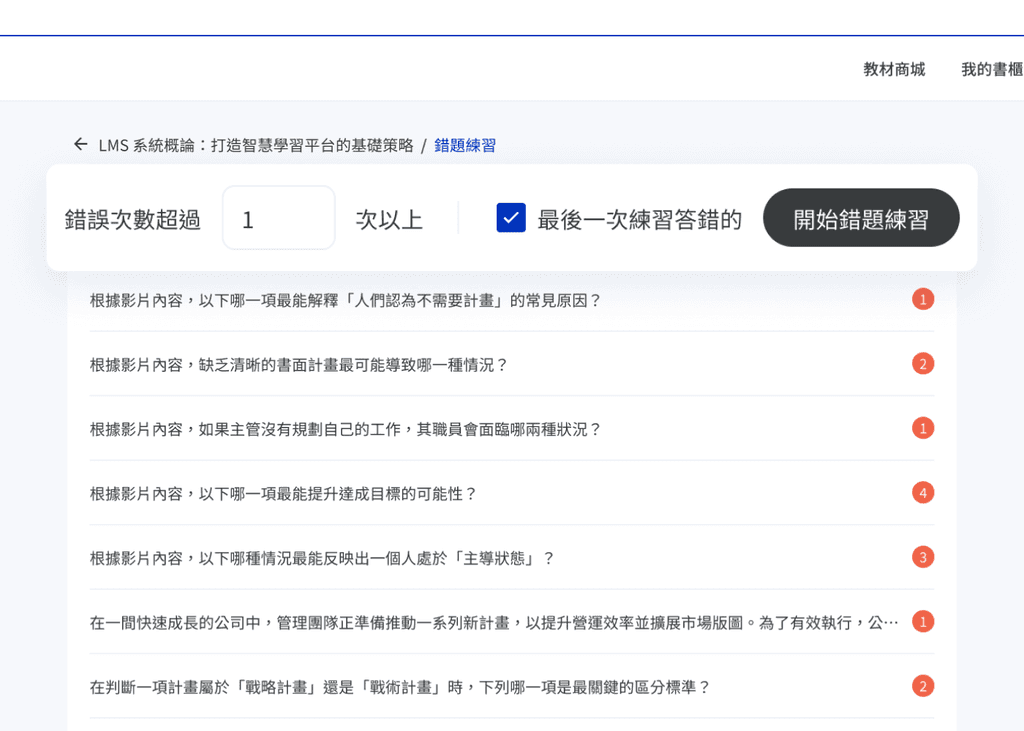Open the 教材商城 menu item
The width and height of the screenshot is (1024, 731).
coord(894,69)
